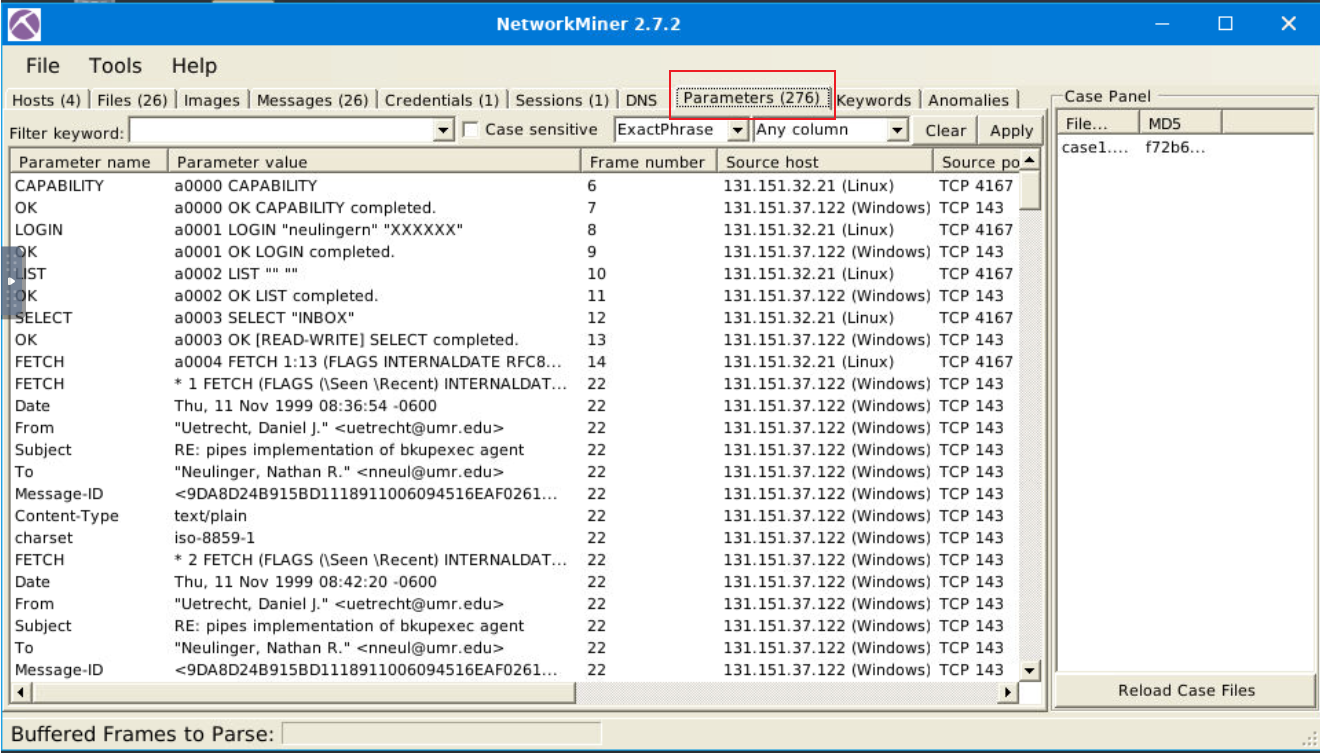Click the Buffered Frames progress bar
This screenshot has height=753, width=1320.
tap(441, 734)
